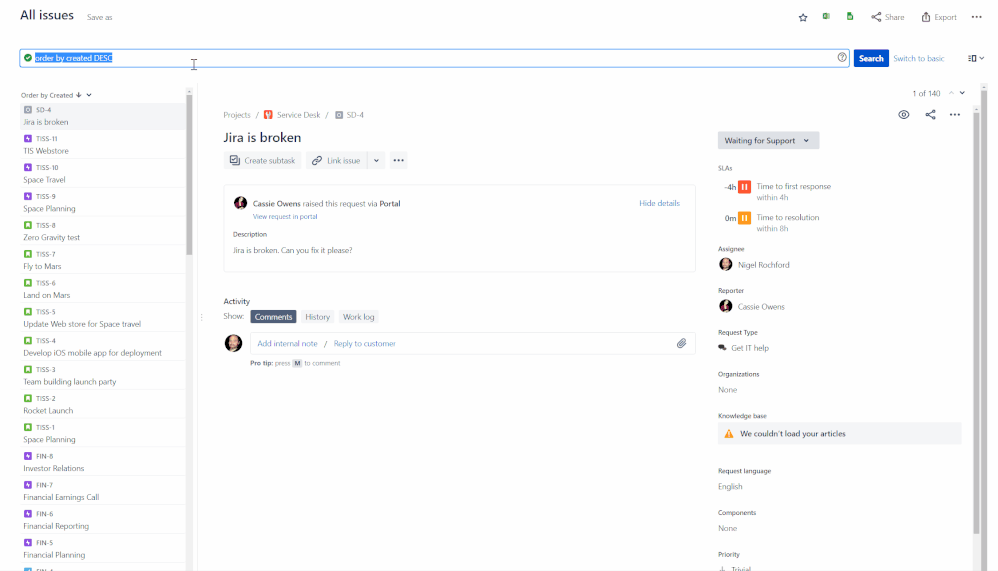This screenshot has height=571, width=998.
Task: Click the Get IT help request type
Action: point(743,348)
